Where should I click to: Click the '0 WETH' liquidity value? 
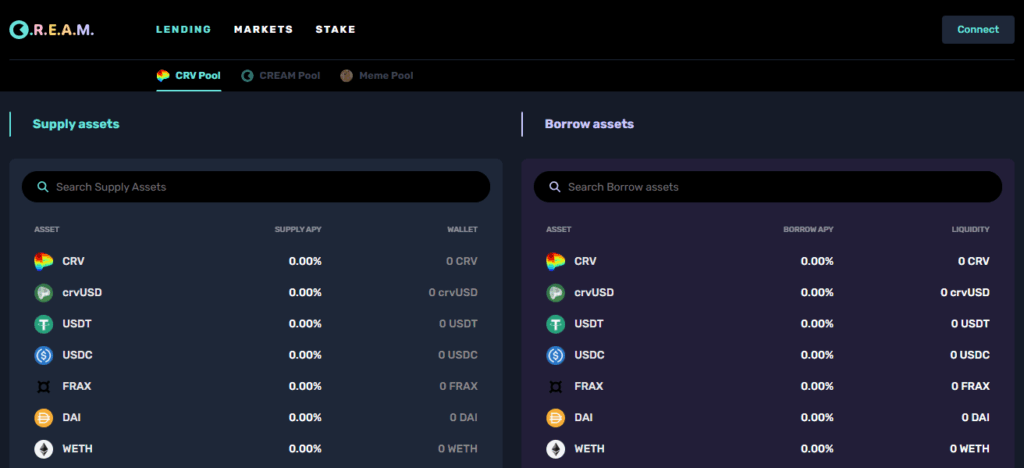(970, 449)
